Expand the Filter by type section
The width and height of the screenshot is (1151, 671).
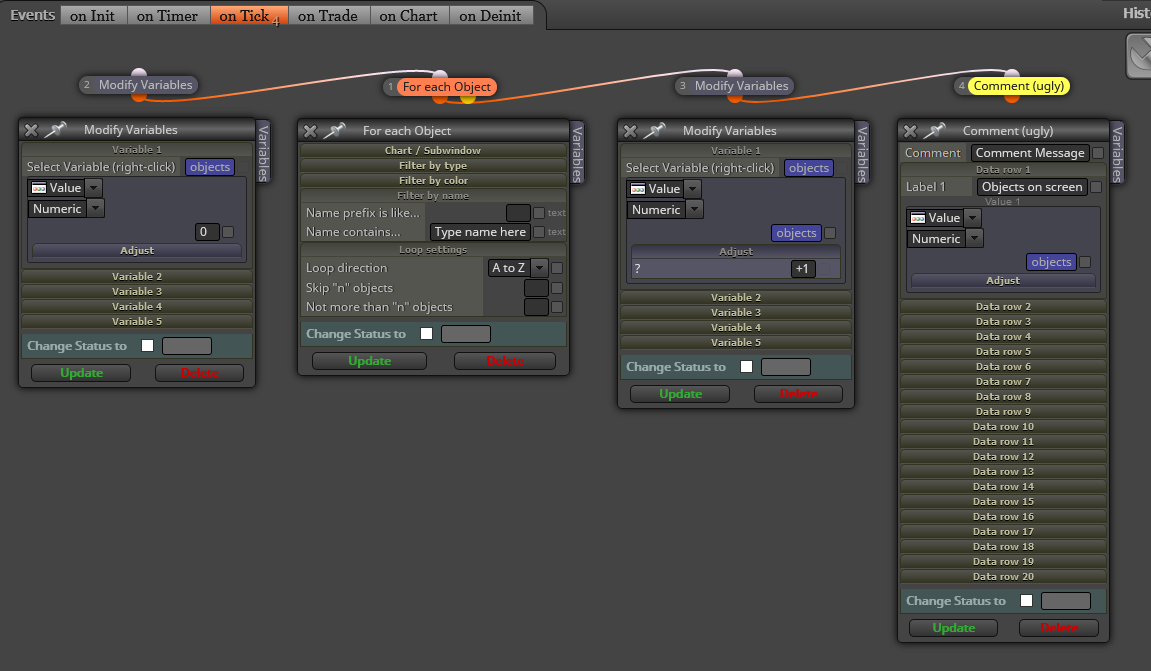coord(433,166)
